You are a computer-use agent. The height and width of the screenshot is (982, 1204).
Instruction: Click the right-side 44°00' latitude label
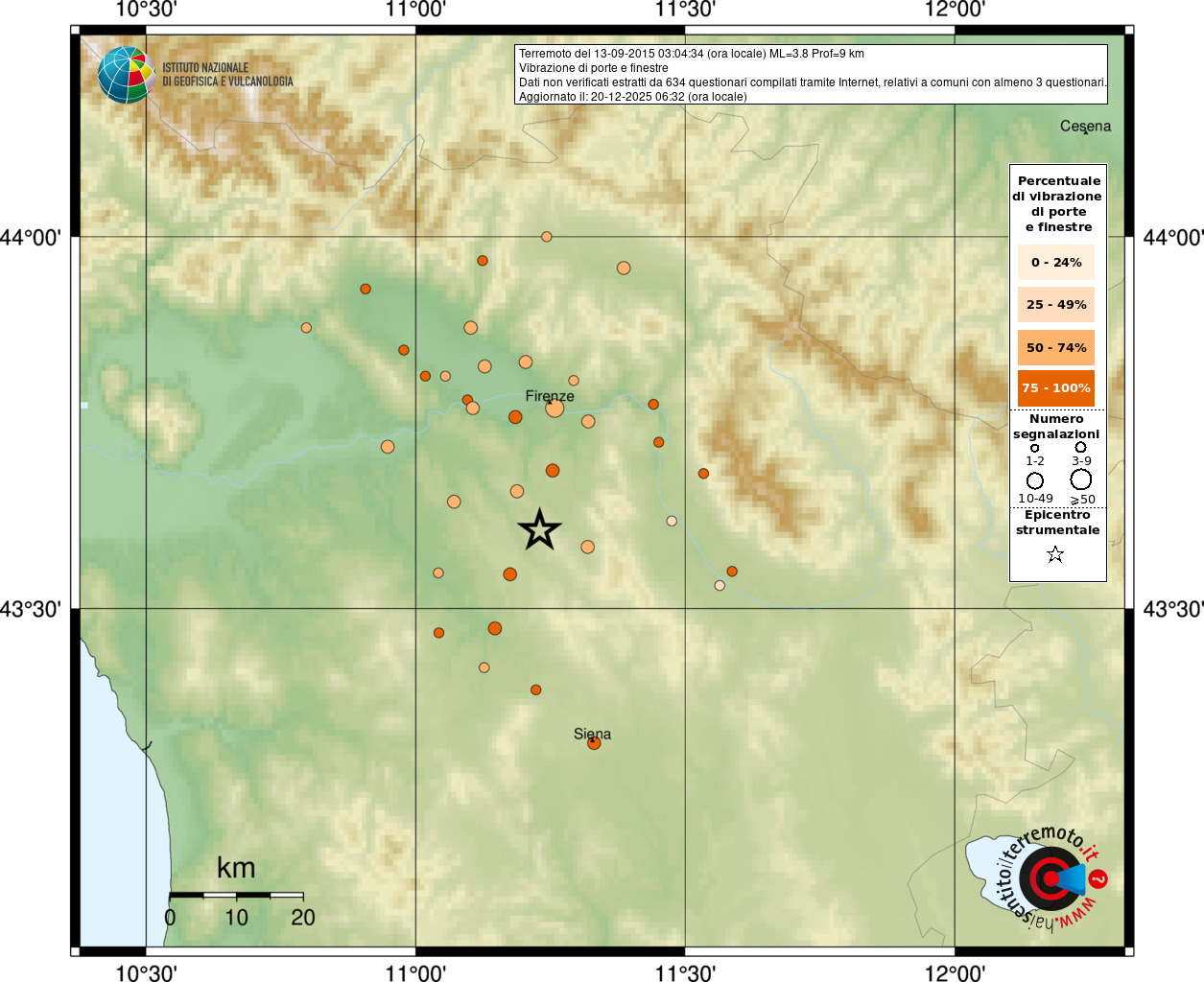click(1172, 237)
